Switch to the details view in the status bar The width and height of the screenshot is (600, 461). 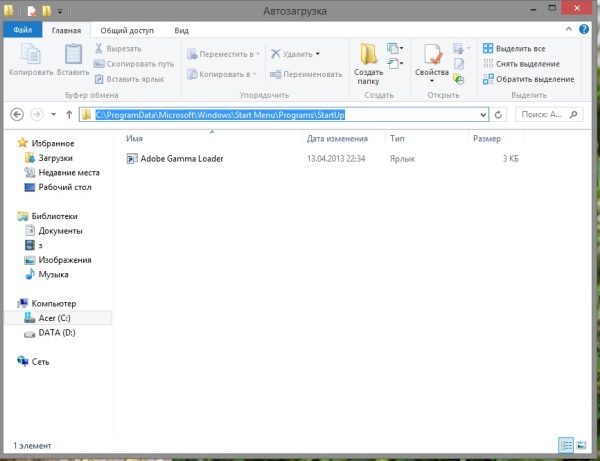click(567, 444)
